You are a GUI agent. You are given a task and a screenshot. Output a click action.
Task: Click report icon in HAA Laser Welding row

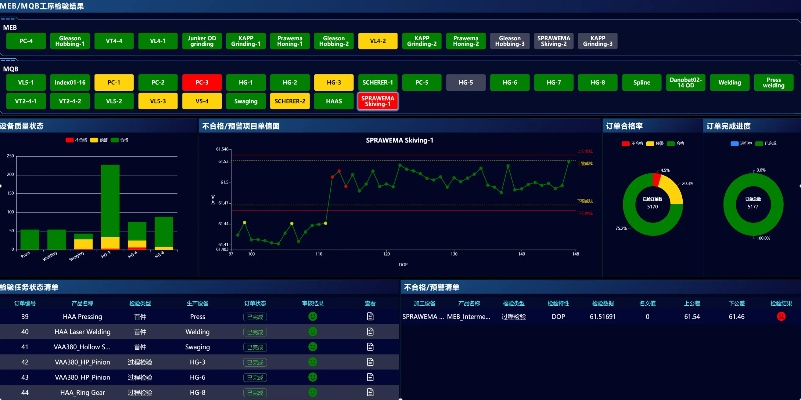(x=370, y=331)
